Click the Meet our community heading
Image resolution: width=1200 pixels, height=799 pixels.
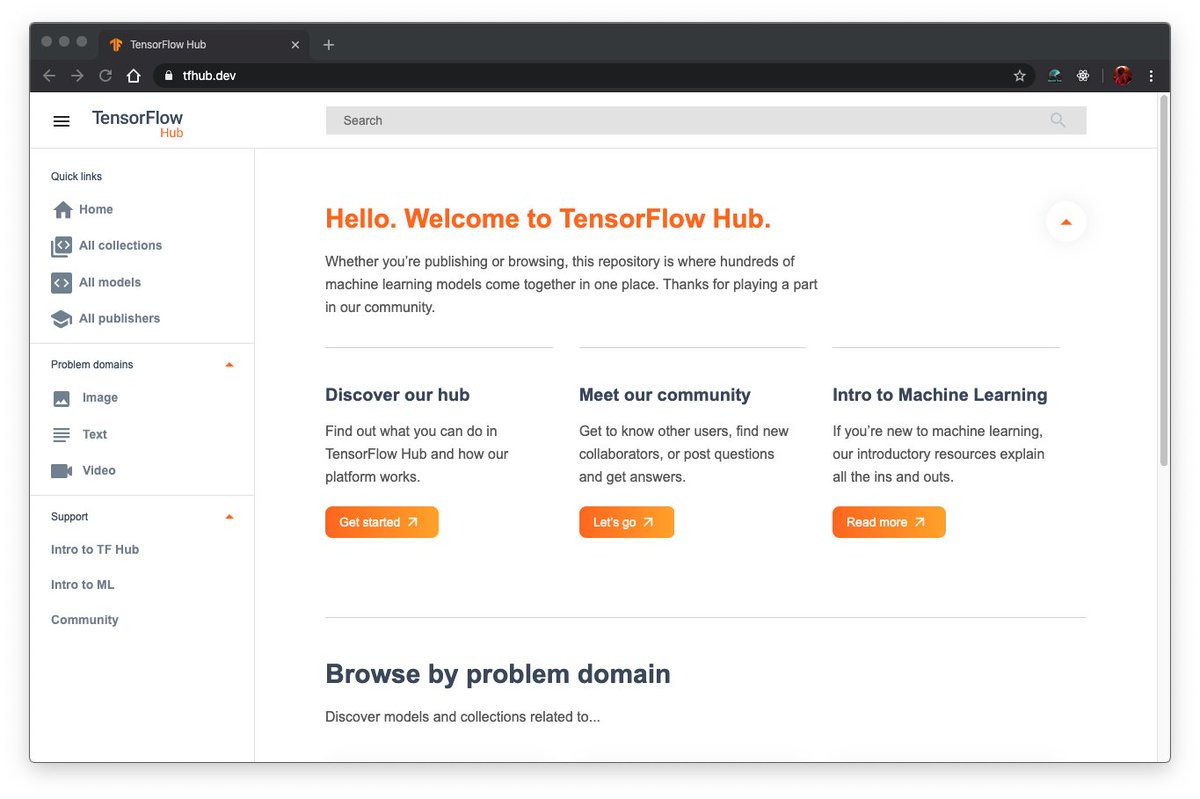(x=665, y=395)
